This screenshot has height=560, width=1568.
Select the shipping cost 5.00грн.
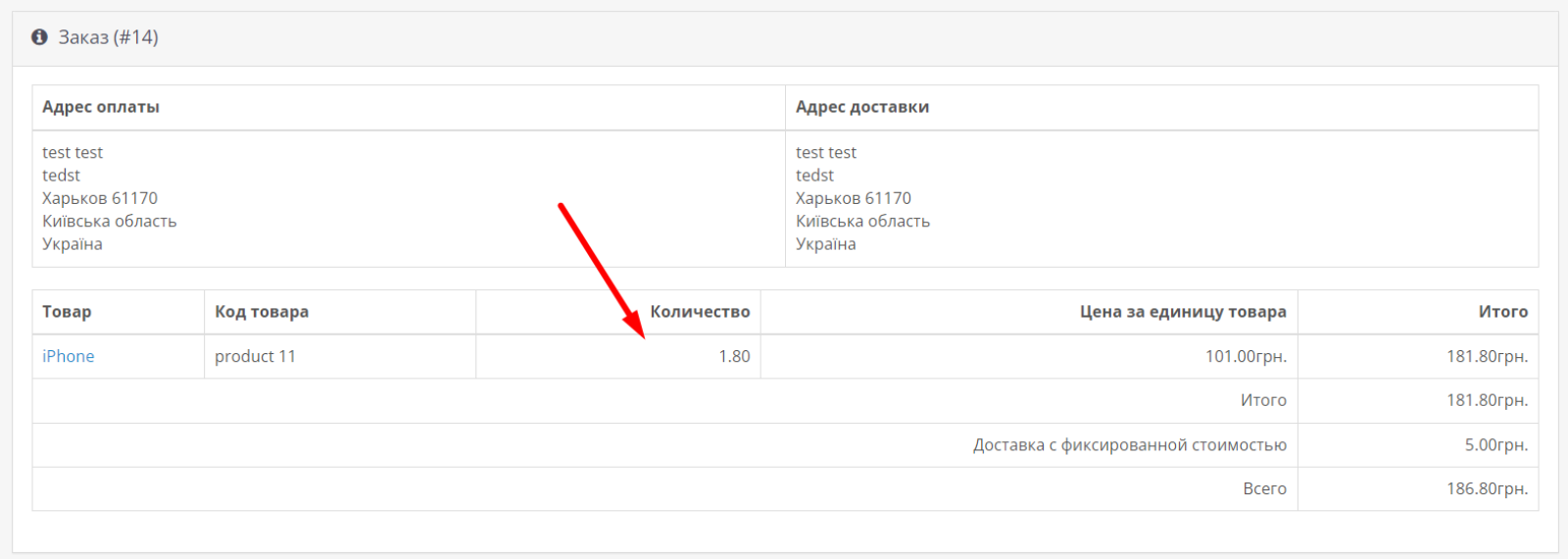tap(1496, 444)
